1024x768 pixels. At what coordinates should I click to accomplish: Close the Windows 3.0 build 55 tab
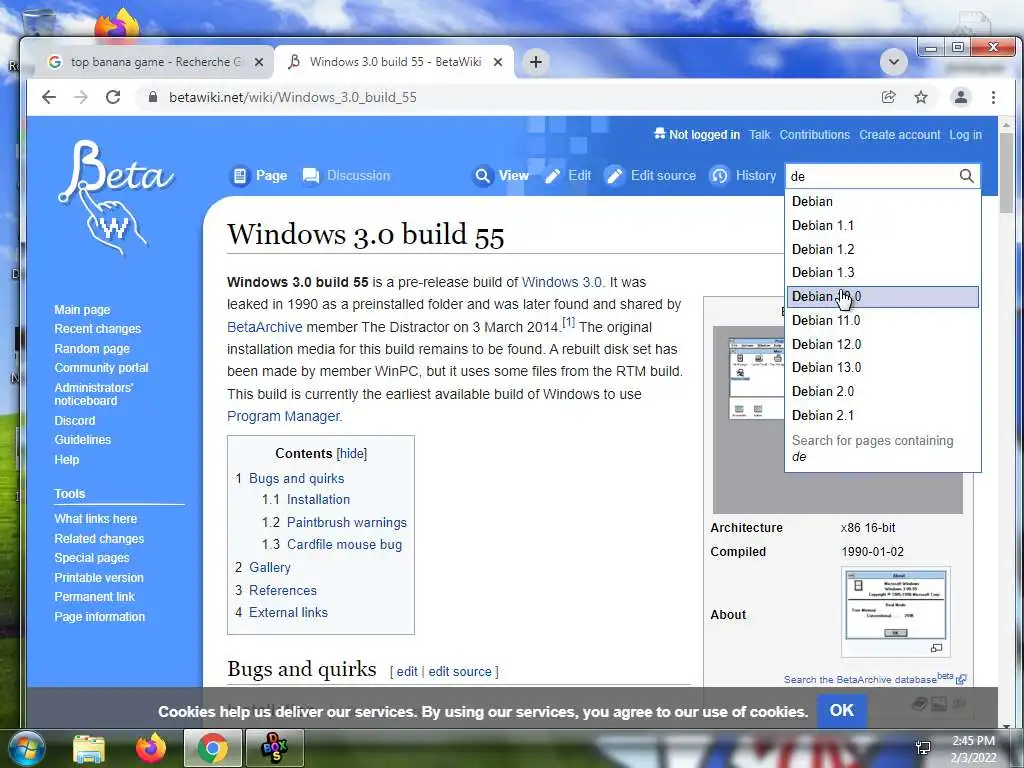pyautogui.click(x=498, y=62)
